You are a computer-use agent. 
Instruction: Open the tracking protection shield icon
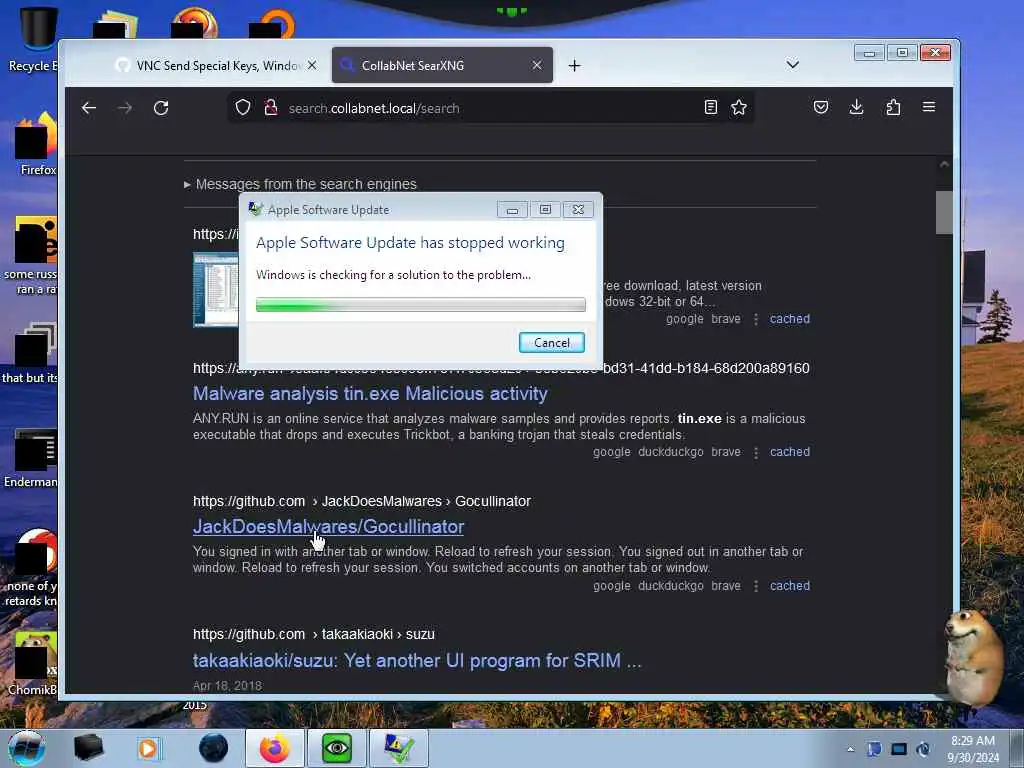243,107
